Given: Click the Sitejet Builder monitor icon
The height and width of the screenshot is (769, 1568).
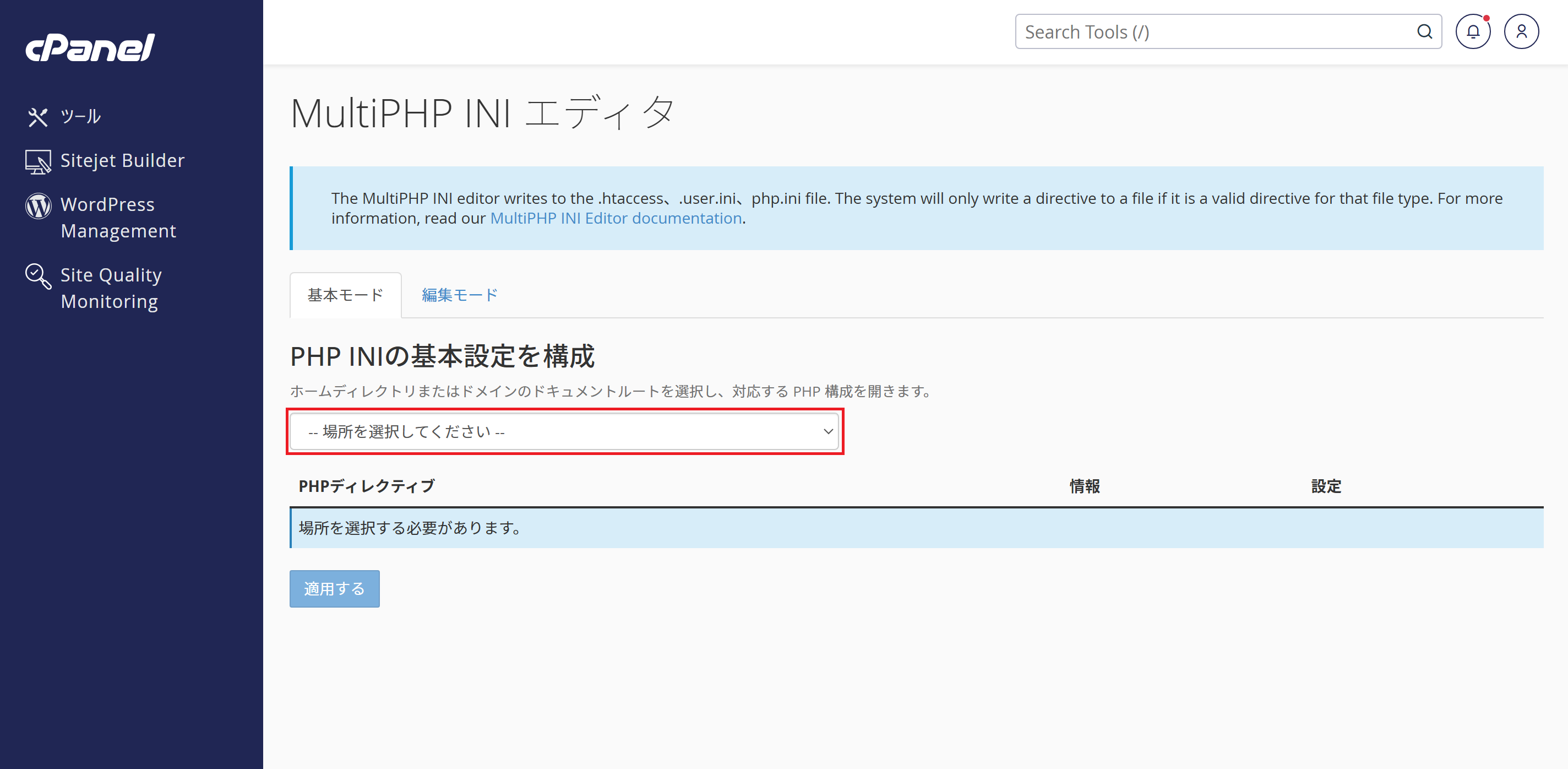Looking at the screenshot, I should click(38, 161).
